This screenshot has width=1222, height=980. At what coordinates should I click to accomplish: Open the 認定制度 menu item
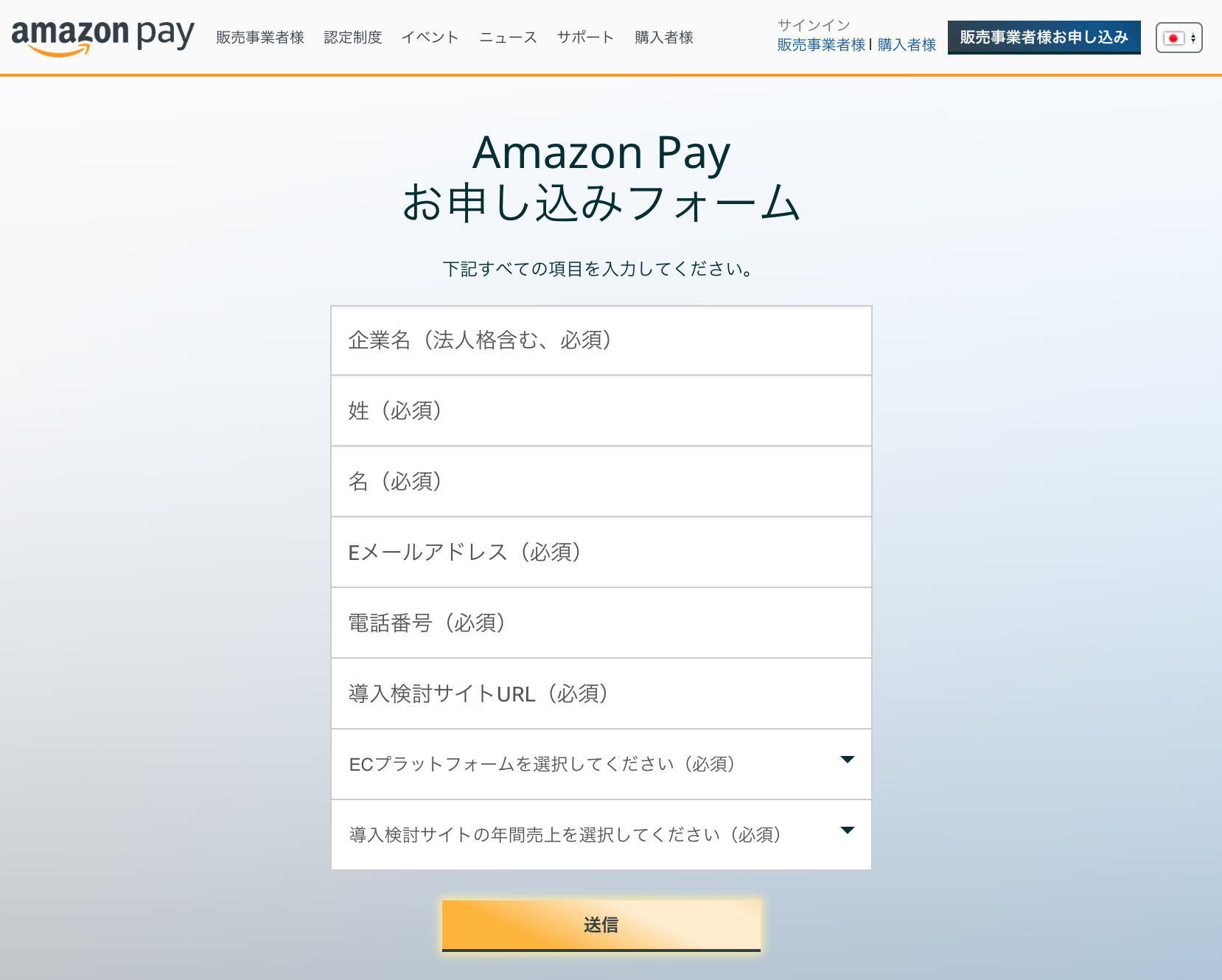353,38
